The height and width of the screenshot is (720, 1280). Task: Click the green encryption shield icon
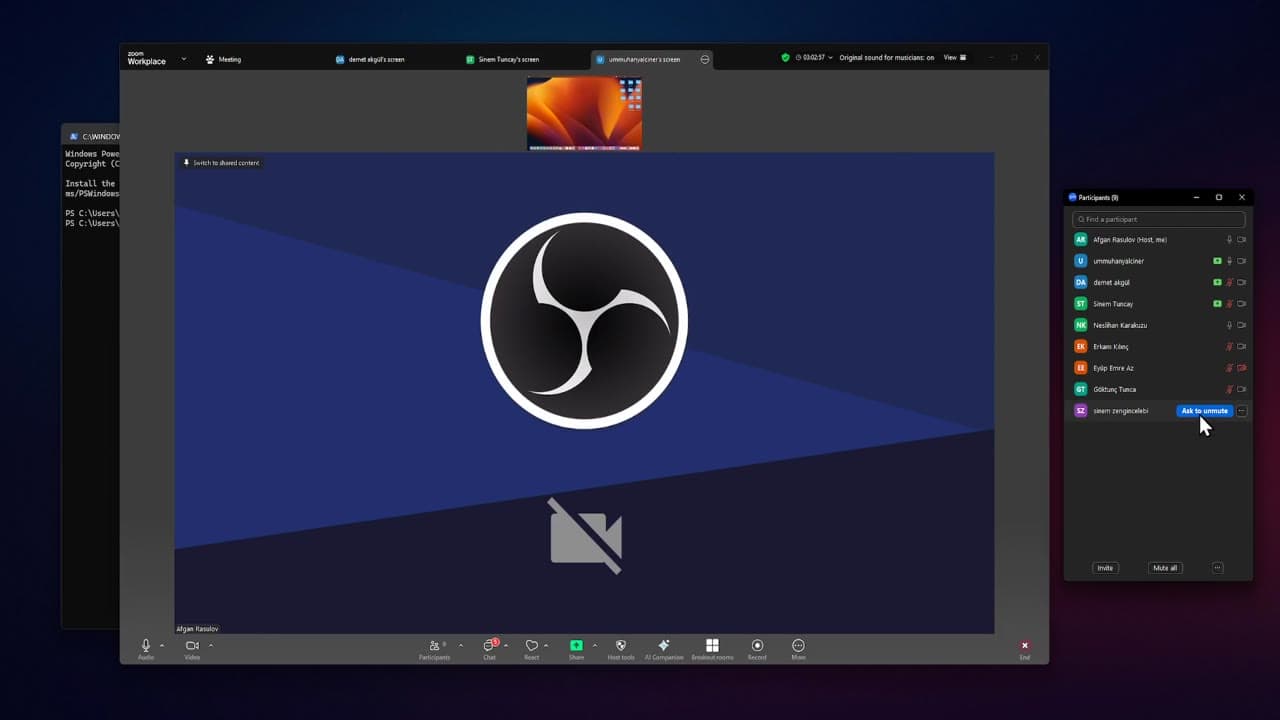click(x=786, y=58)
